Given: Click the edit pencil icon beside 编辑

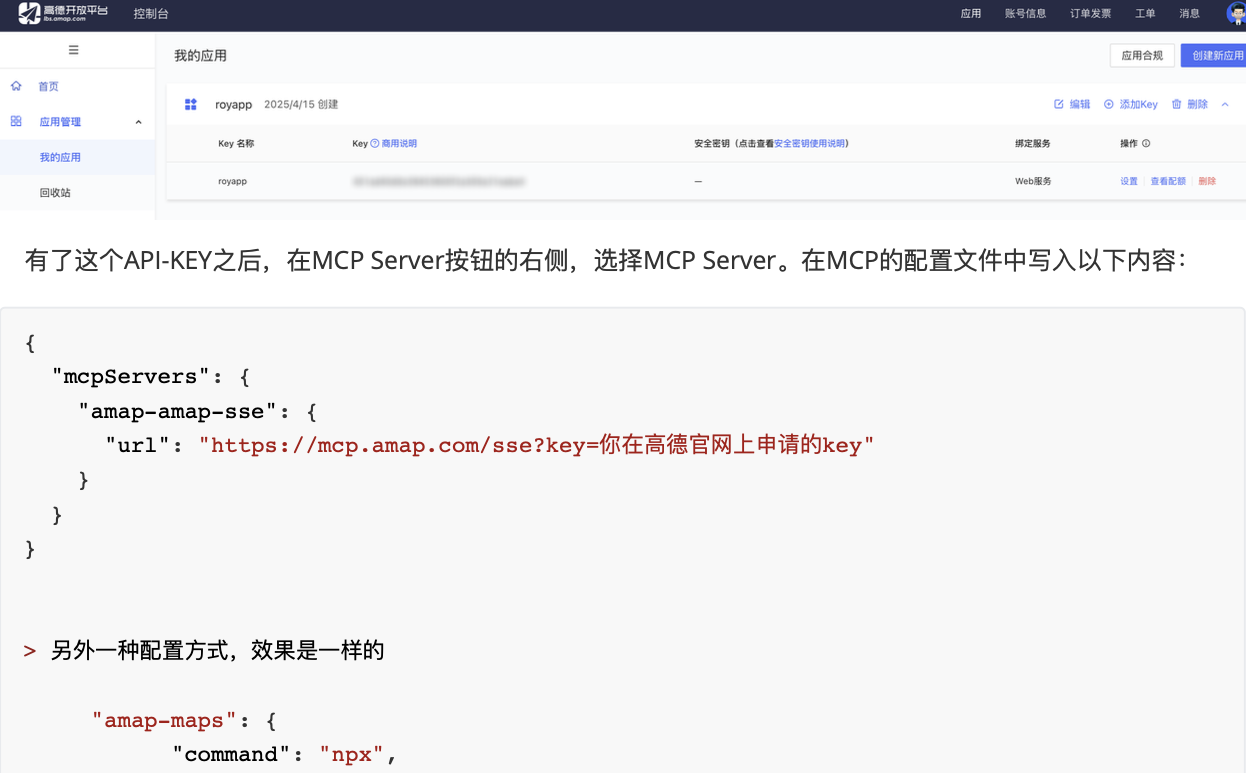Looking at the screenshot, I should (x=1059, y=104).
